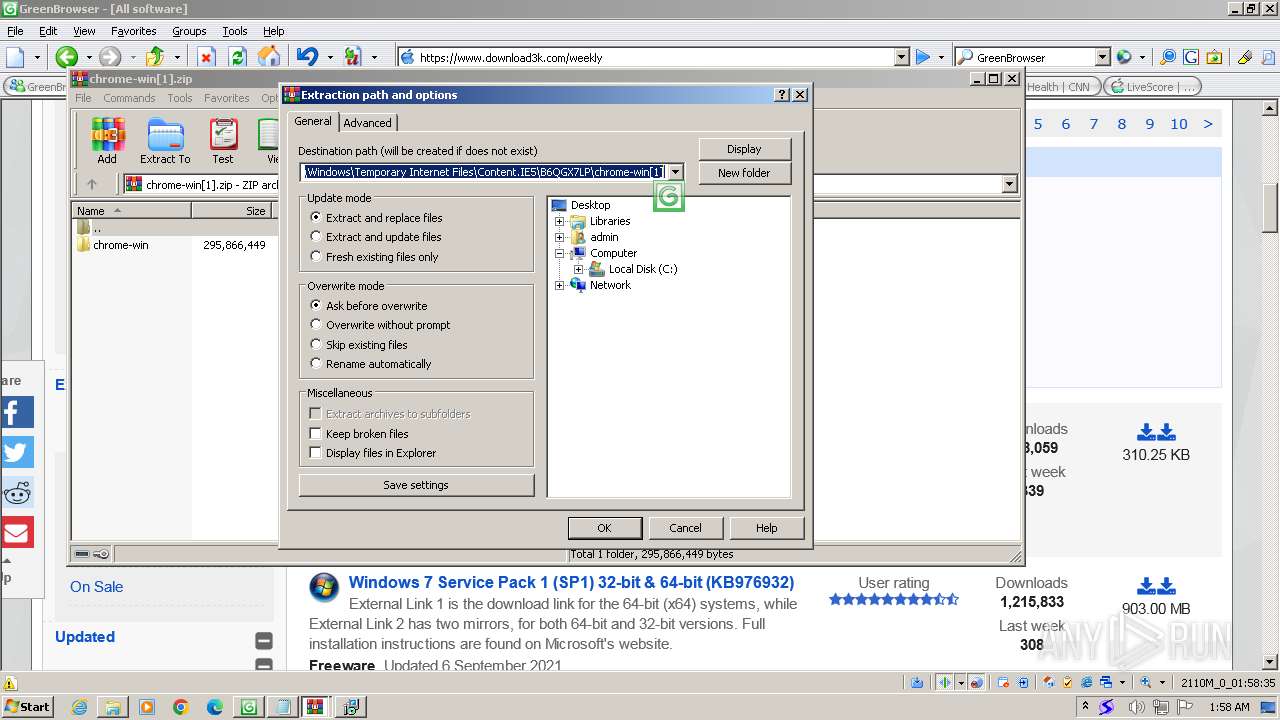Select Ask before overwrite option

point(369,306)
